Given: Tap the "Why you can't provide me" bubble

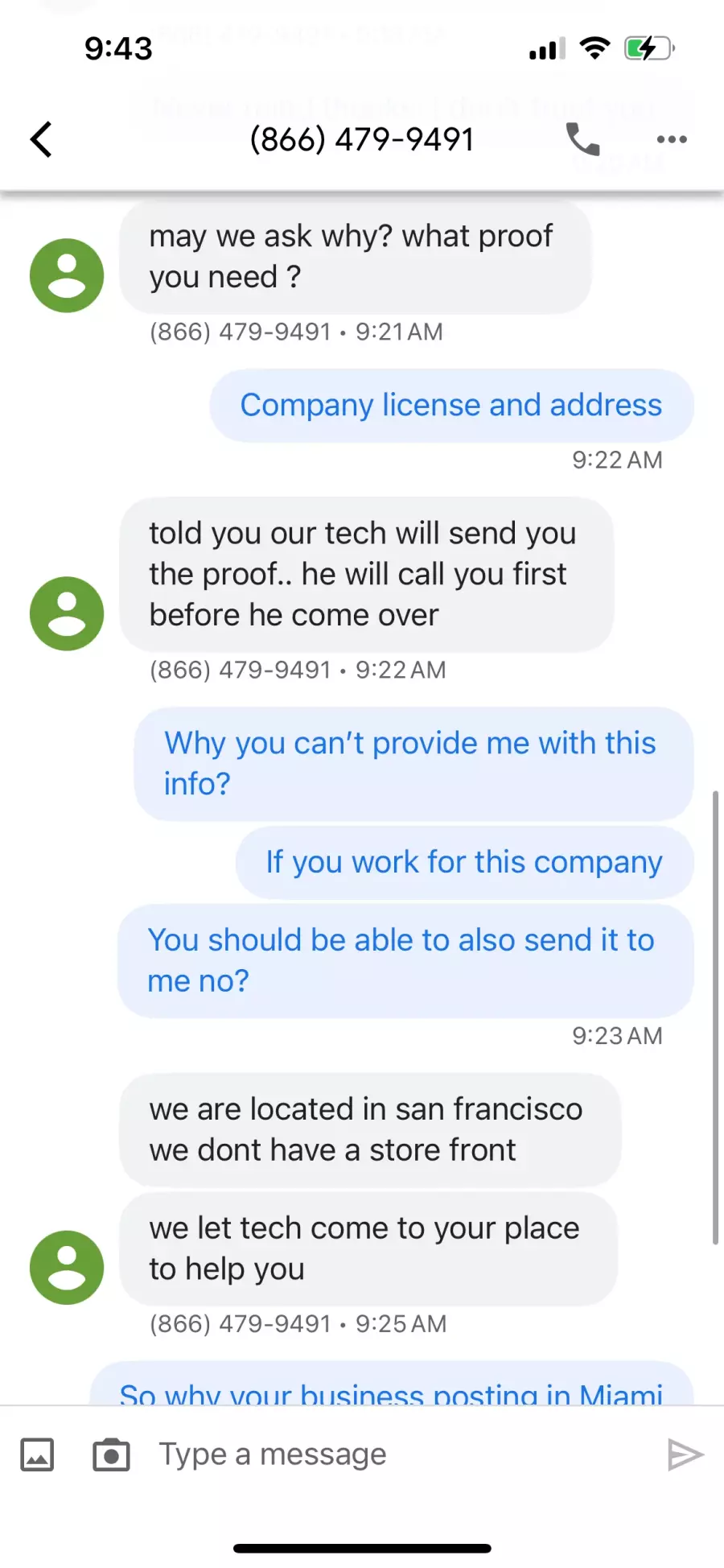Looking at the screenshot, I should (x=413, y=762).
